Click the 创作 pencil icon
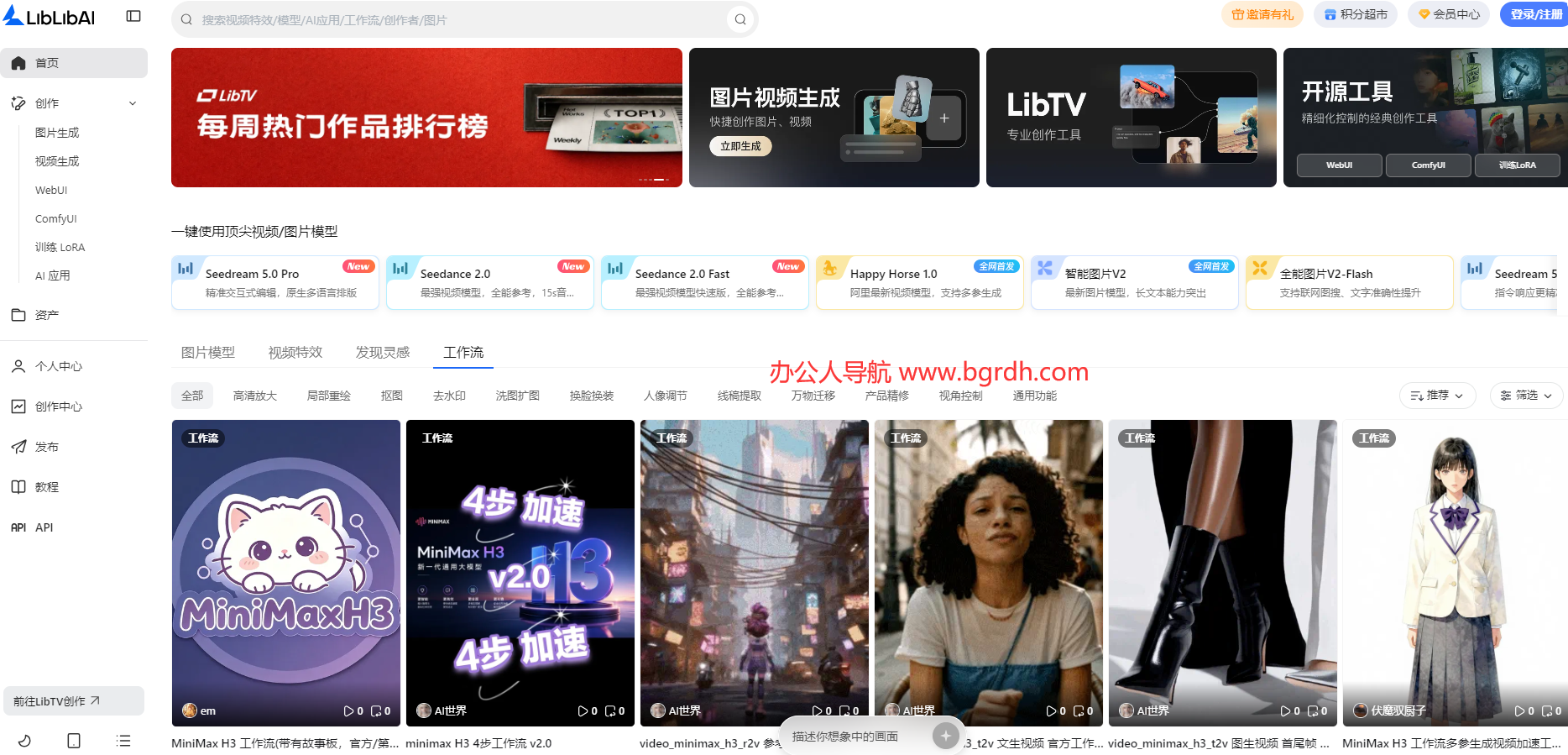The width and height of the screenshot is (1568, 755). pyautogui.click(x=18, y=103)
